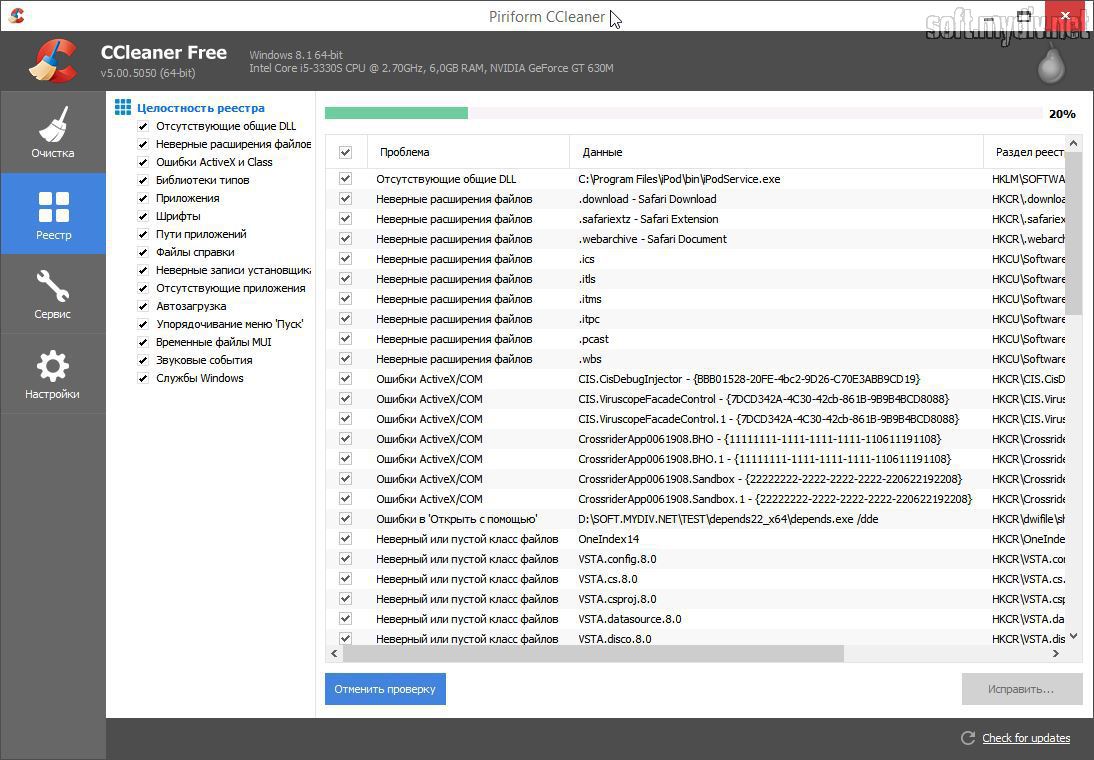Toggle the Шрифты checkbox
1094x760 pixels.
point(143,216)
